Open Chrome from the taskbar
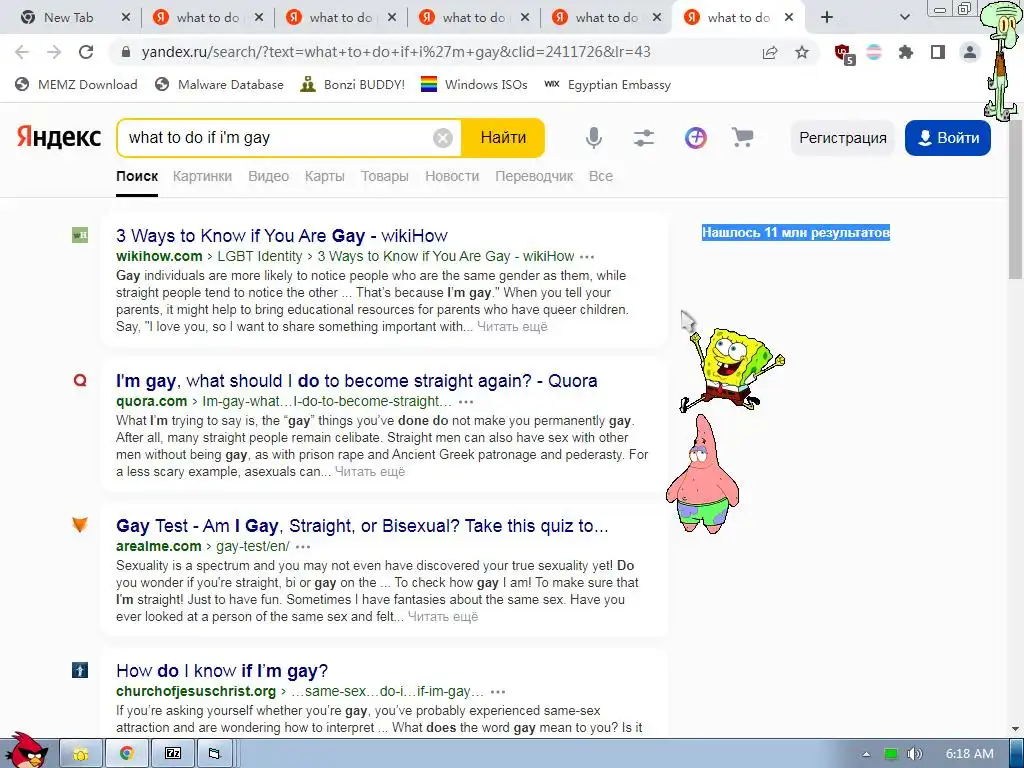1024x768 pixels. (x=127, y=754)
